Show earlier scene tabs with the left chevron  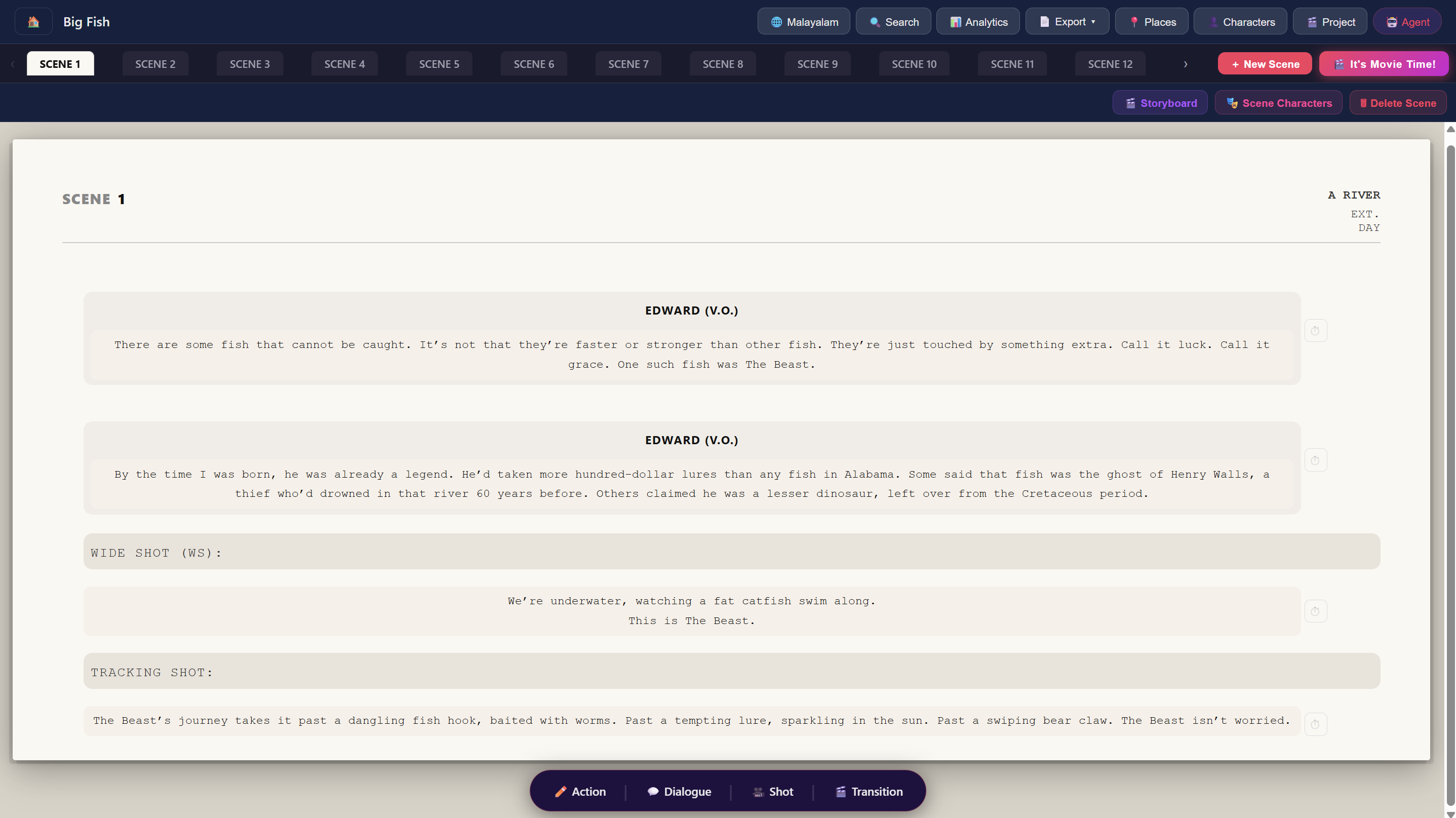pos(13,64)
